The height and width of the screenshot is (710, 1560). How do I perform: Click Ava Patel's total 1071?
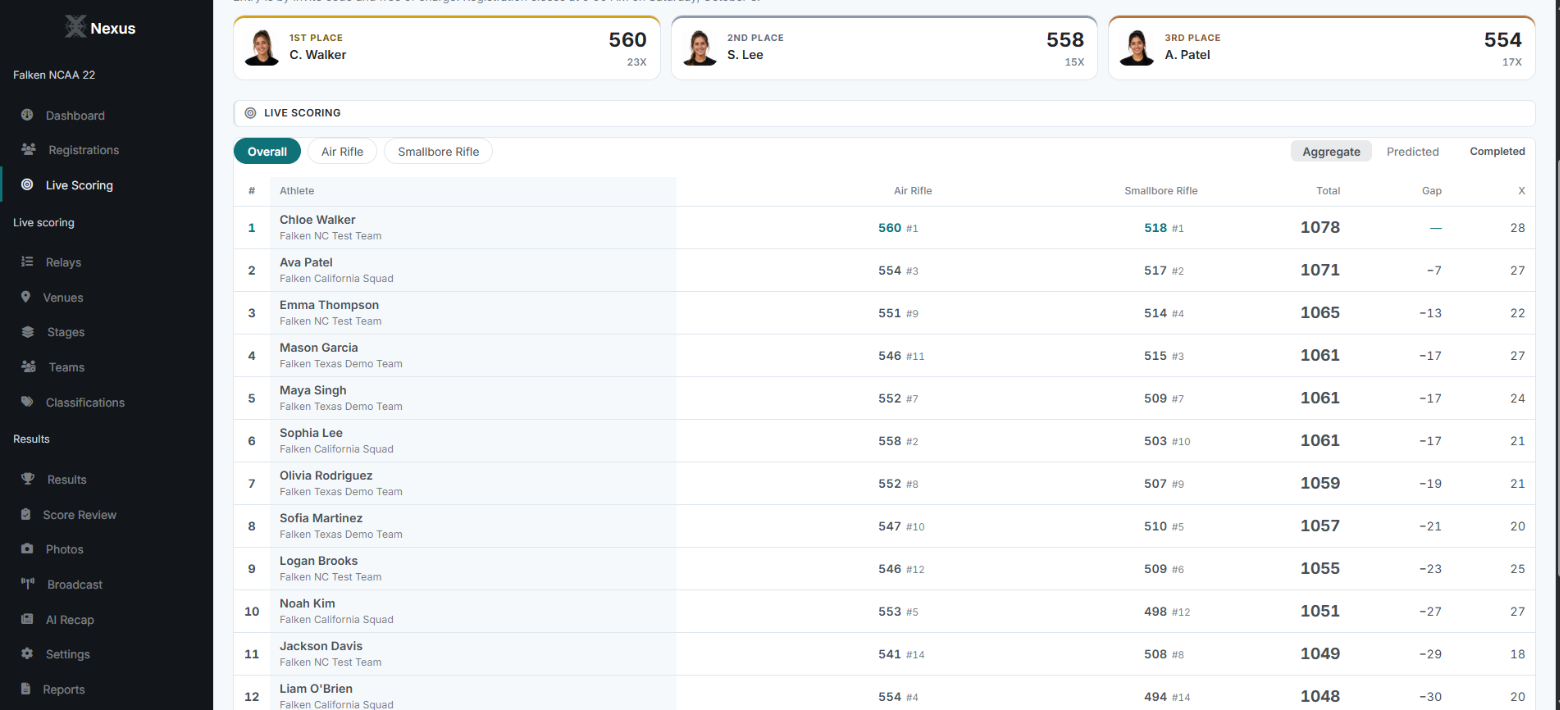coord(1320,270)
